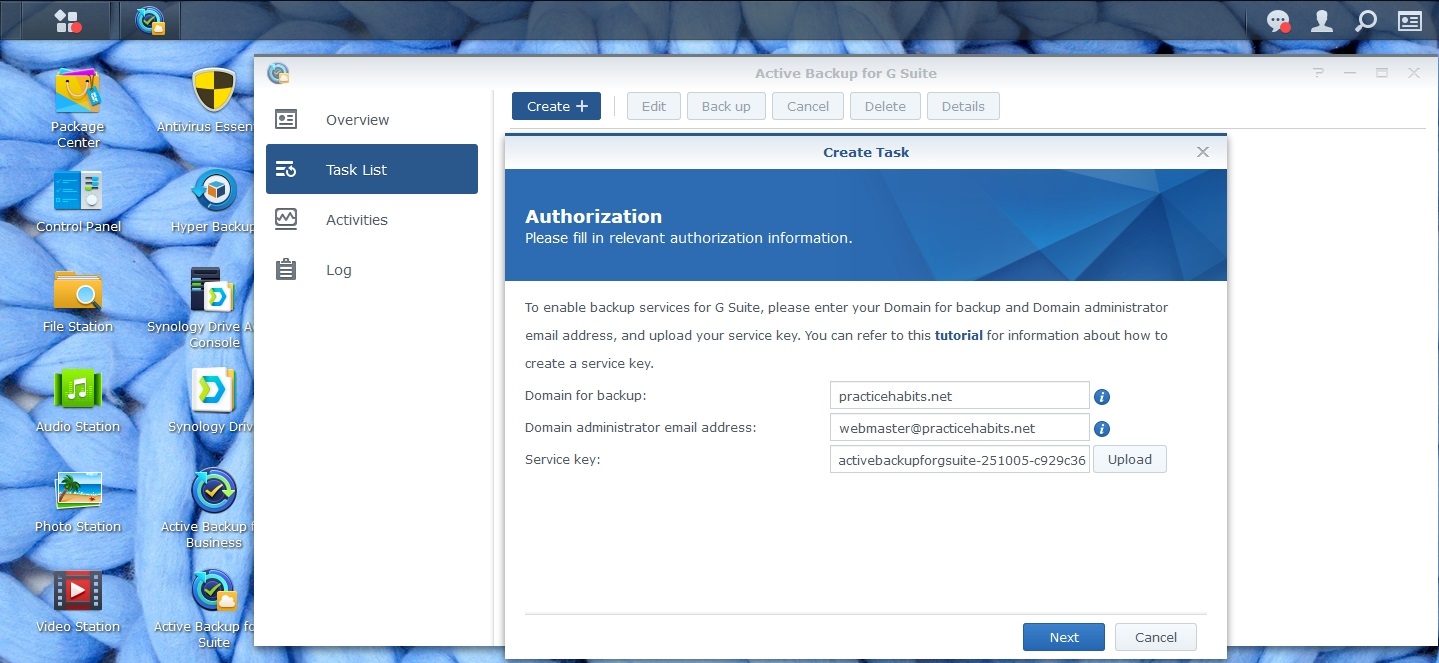Image resolution: width=1439 pixels, height=663 pixels.
Task: Cancel the Create Task wizard
Action: pyautogui.click(x=1156, y=637)
